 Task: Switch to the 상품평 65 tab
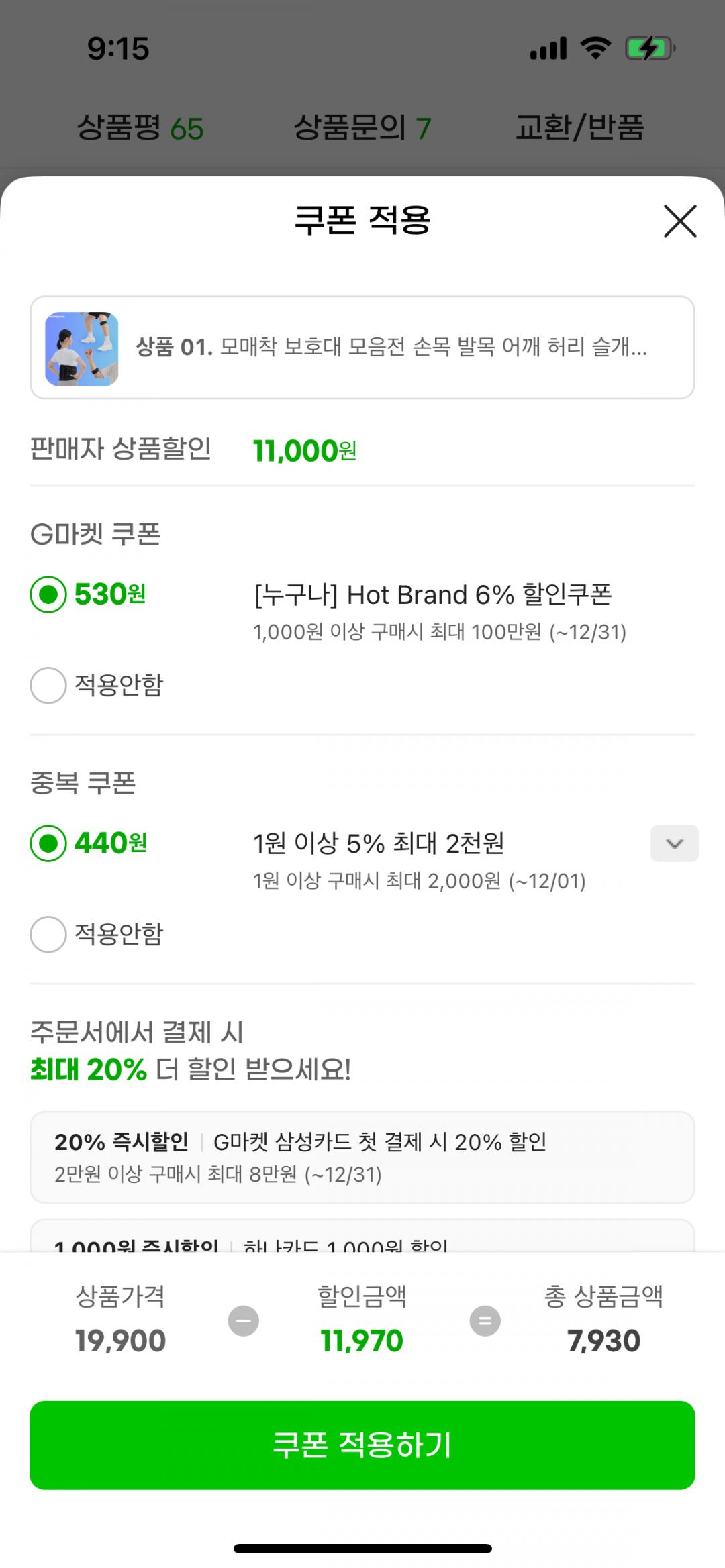[140, 127]
